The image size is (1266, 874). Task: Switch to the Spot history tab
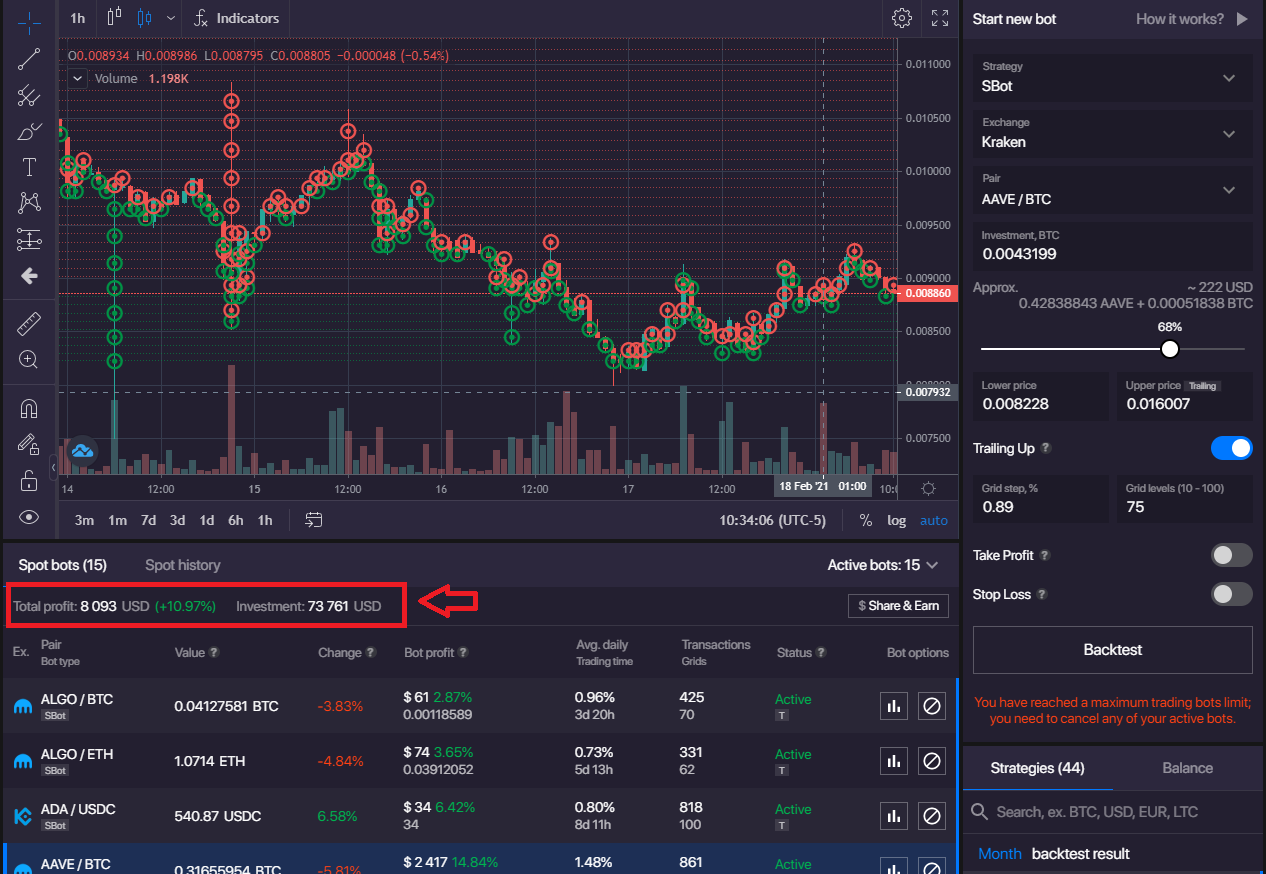click(182, 565)
